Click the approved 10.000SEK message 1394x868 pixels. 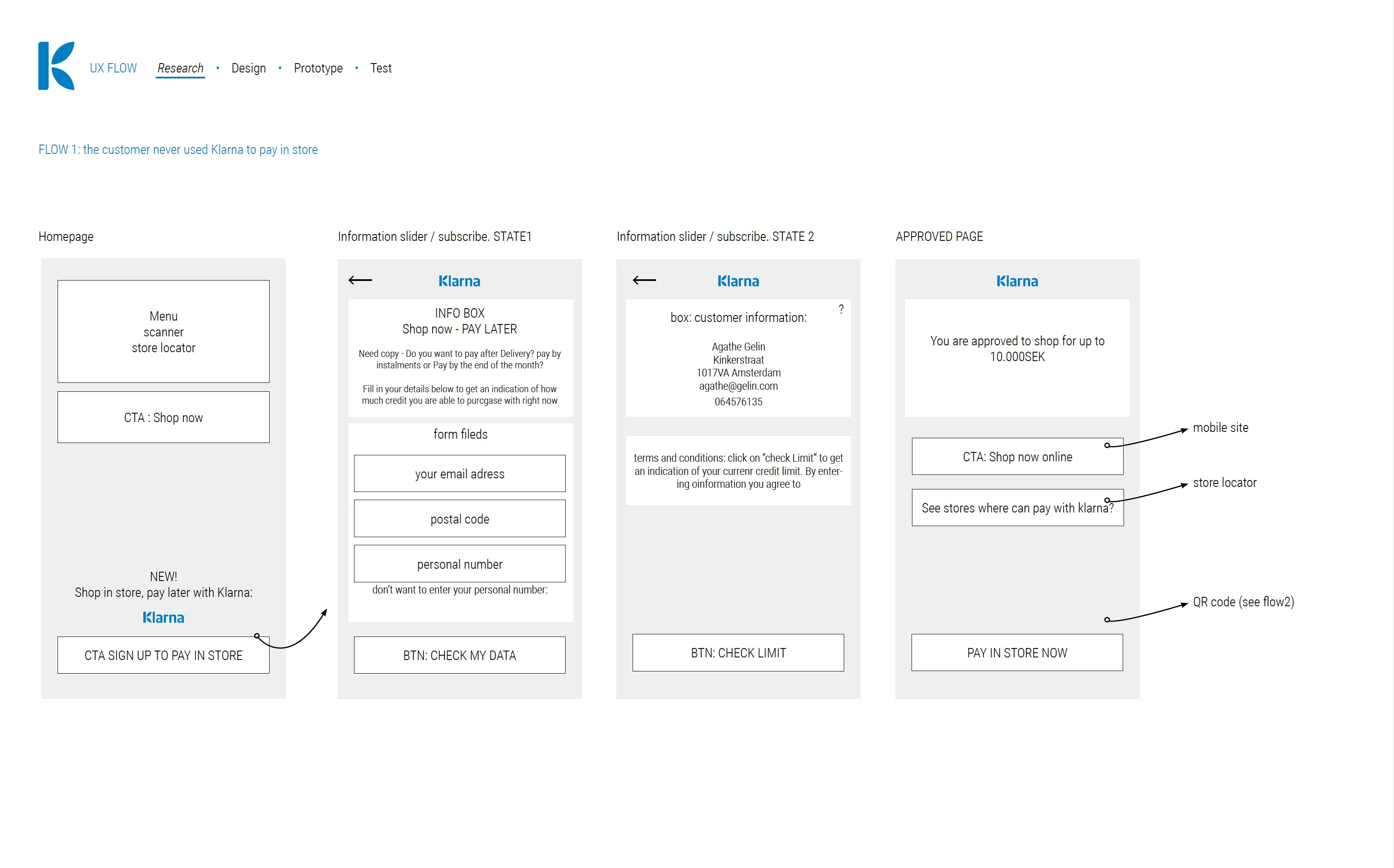(x=1017, y=348)
